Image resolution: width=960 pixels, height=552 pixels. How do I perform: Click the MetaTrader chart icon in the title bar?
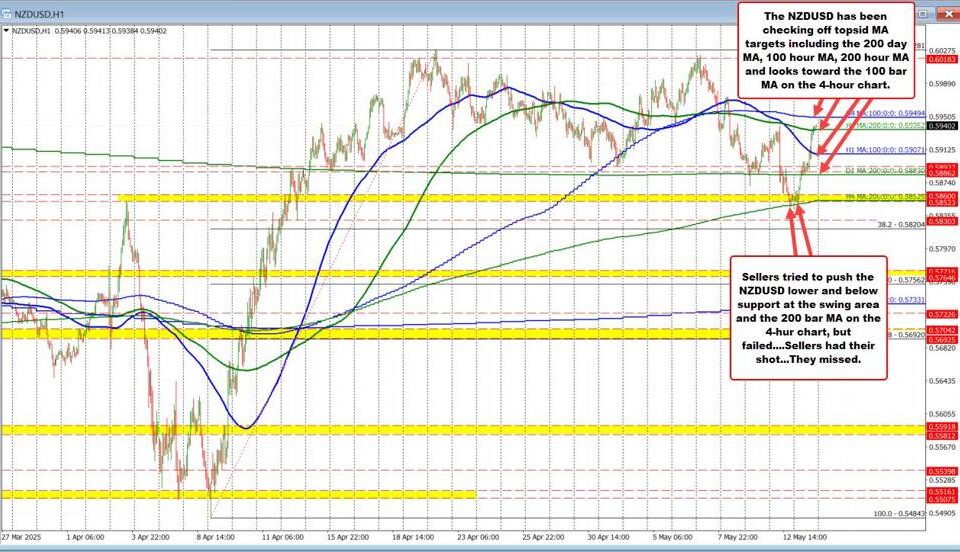7,13
